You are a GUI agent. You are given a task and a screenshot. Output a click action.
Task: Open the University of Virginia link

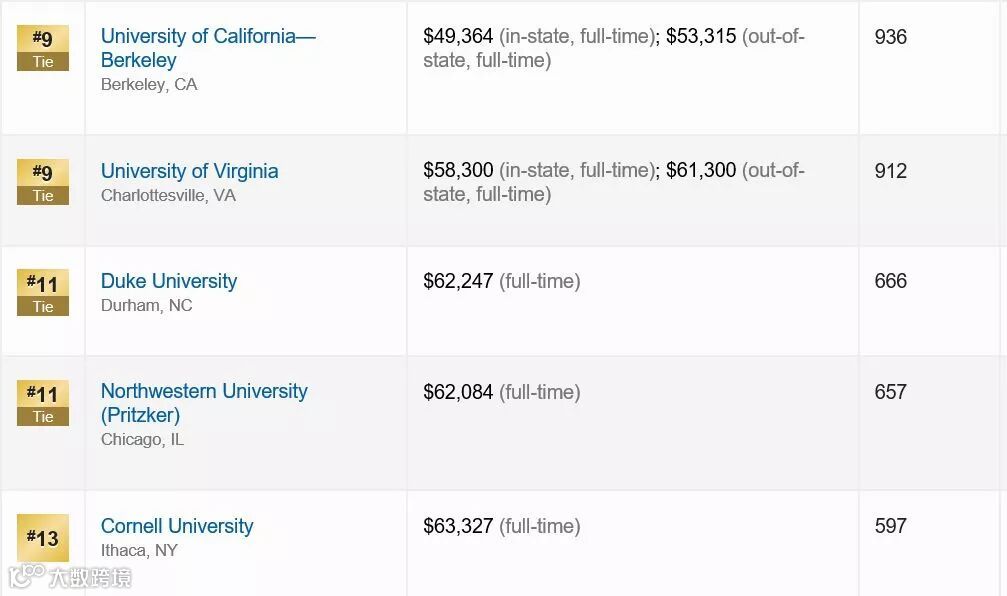(x=189, y=171)
